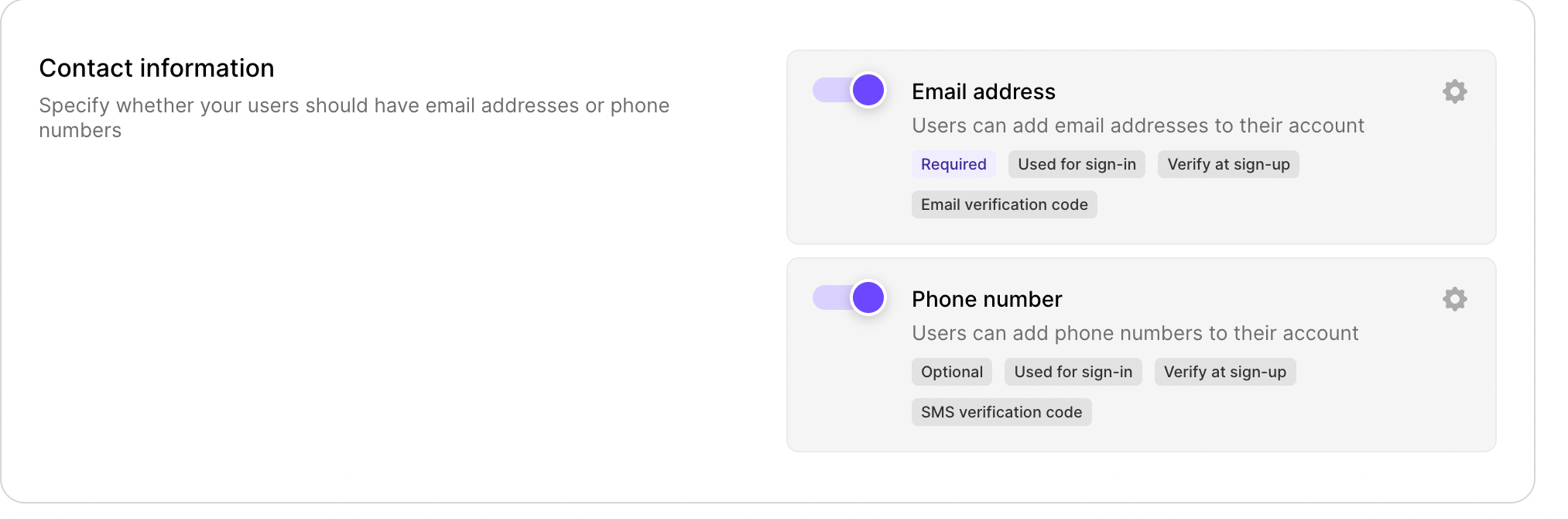1568x519 pixels.
Task: Click email addresses description text
Action: [1138, 125]
